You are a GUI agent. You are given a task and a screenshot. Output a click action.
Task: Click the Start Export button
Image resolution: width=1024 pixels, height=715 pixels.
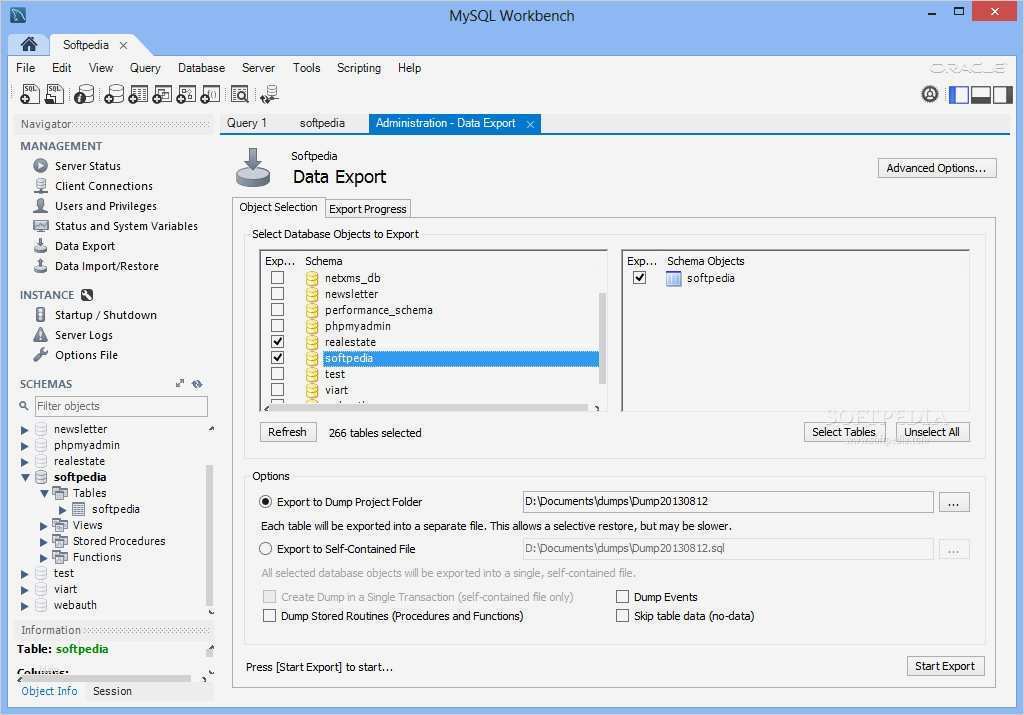click(x=945, y=666)
